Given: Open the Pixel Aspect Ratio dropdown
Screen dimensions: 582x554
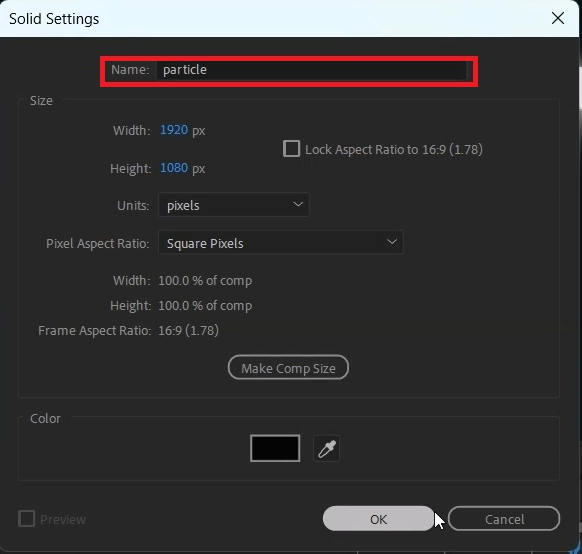Looking at the screenshot, I should coord(281,243).
